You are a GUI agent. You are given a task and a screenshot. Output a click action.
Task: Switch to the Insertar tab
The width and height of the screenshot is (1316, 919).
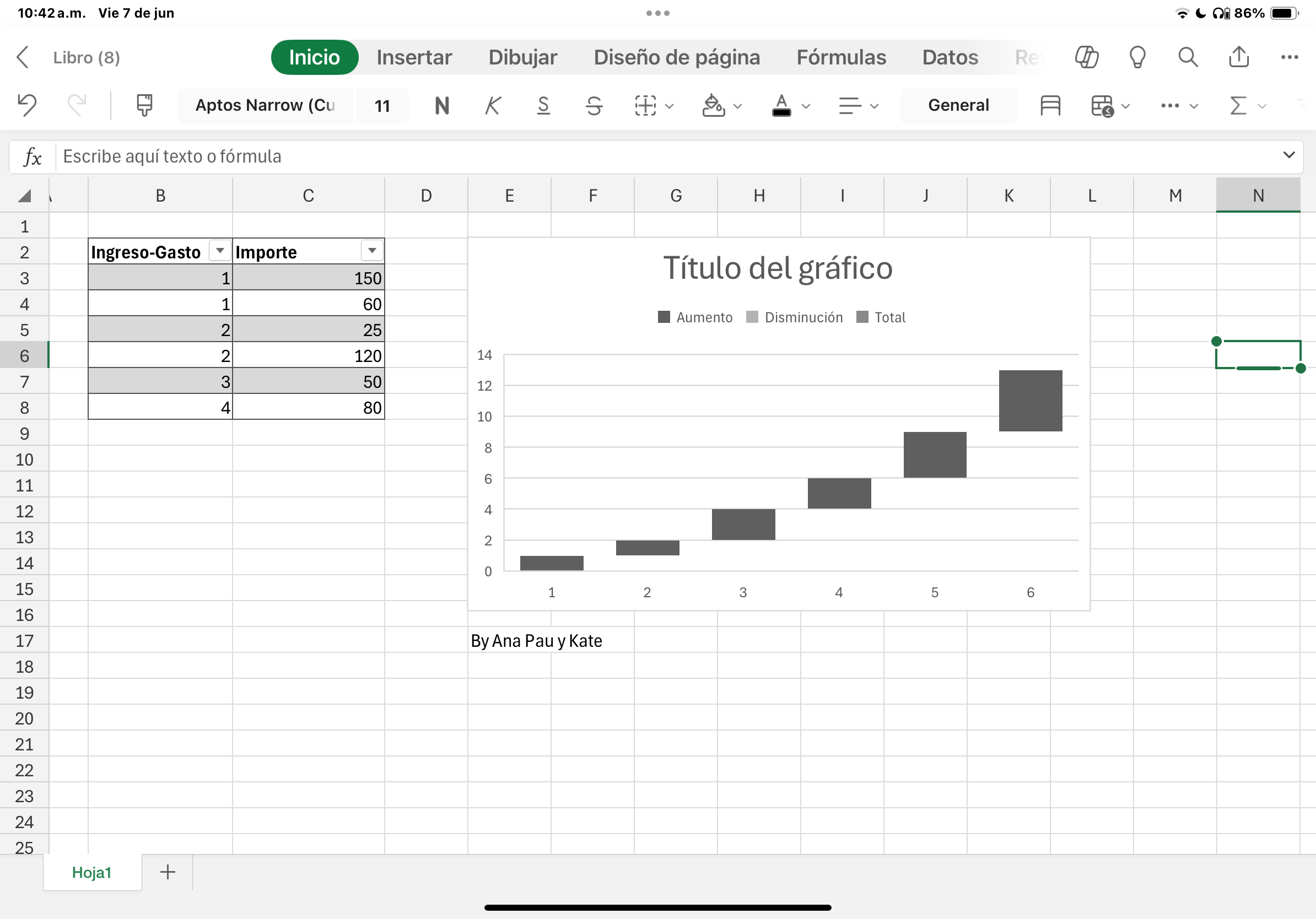pos(414,57)
